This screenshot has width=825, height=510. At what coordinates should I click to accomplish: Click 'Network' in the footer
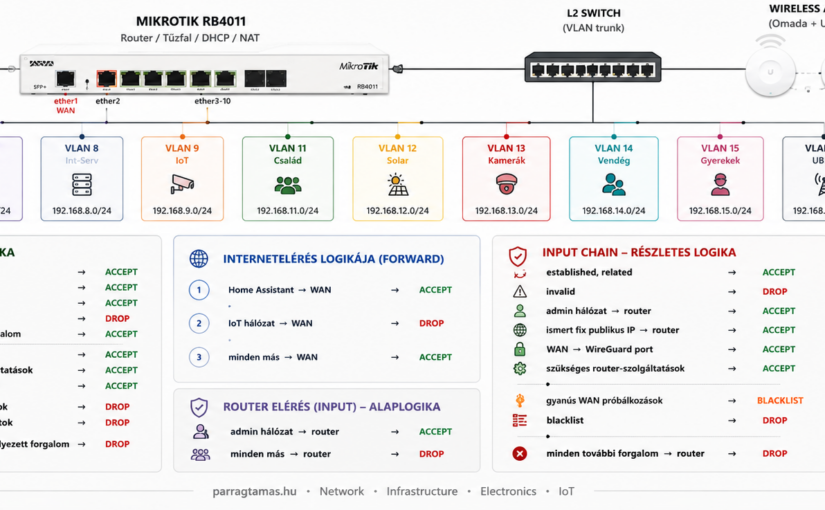point(341,492)
